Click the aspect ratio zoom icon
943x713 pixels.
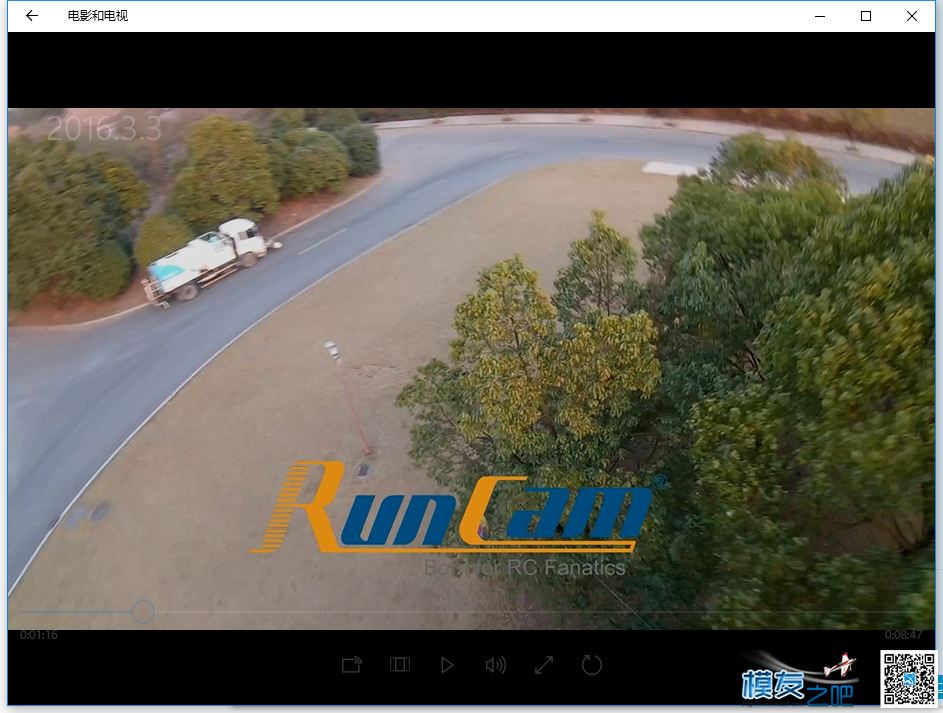[400, 665]
